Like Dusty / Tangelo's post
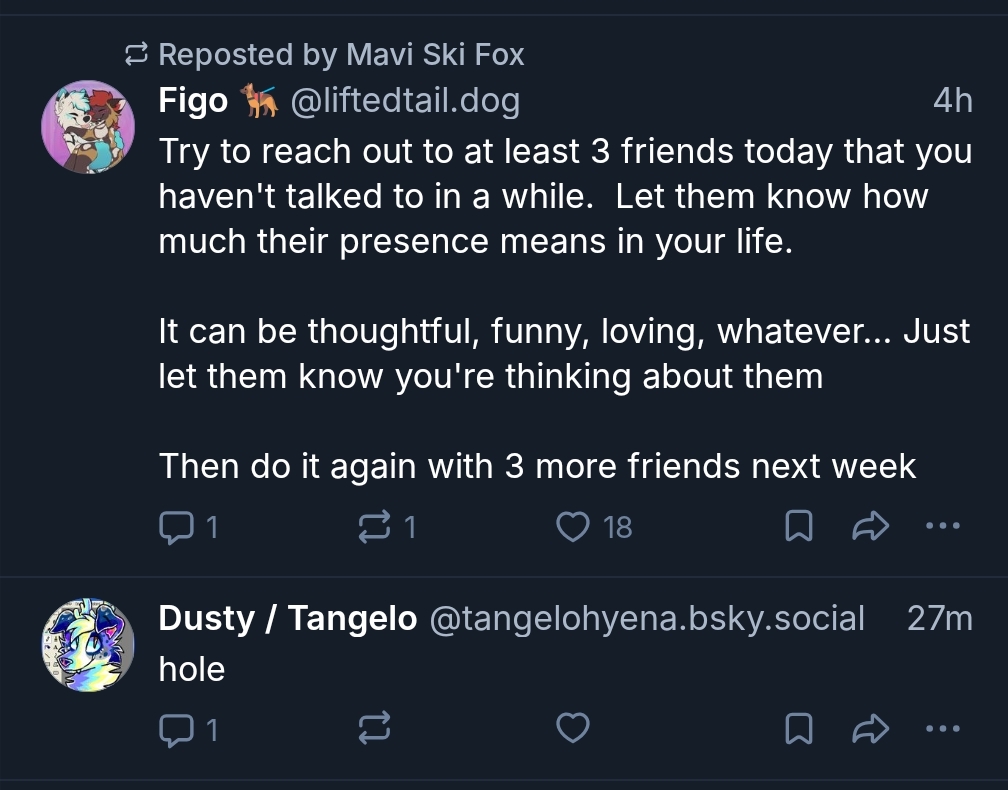This screenshot has width=1008, height=790. (x=573, y=730)
